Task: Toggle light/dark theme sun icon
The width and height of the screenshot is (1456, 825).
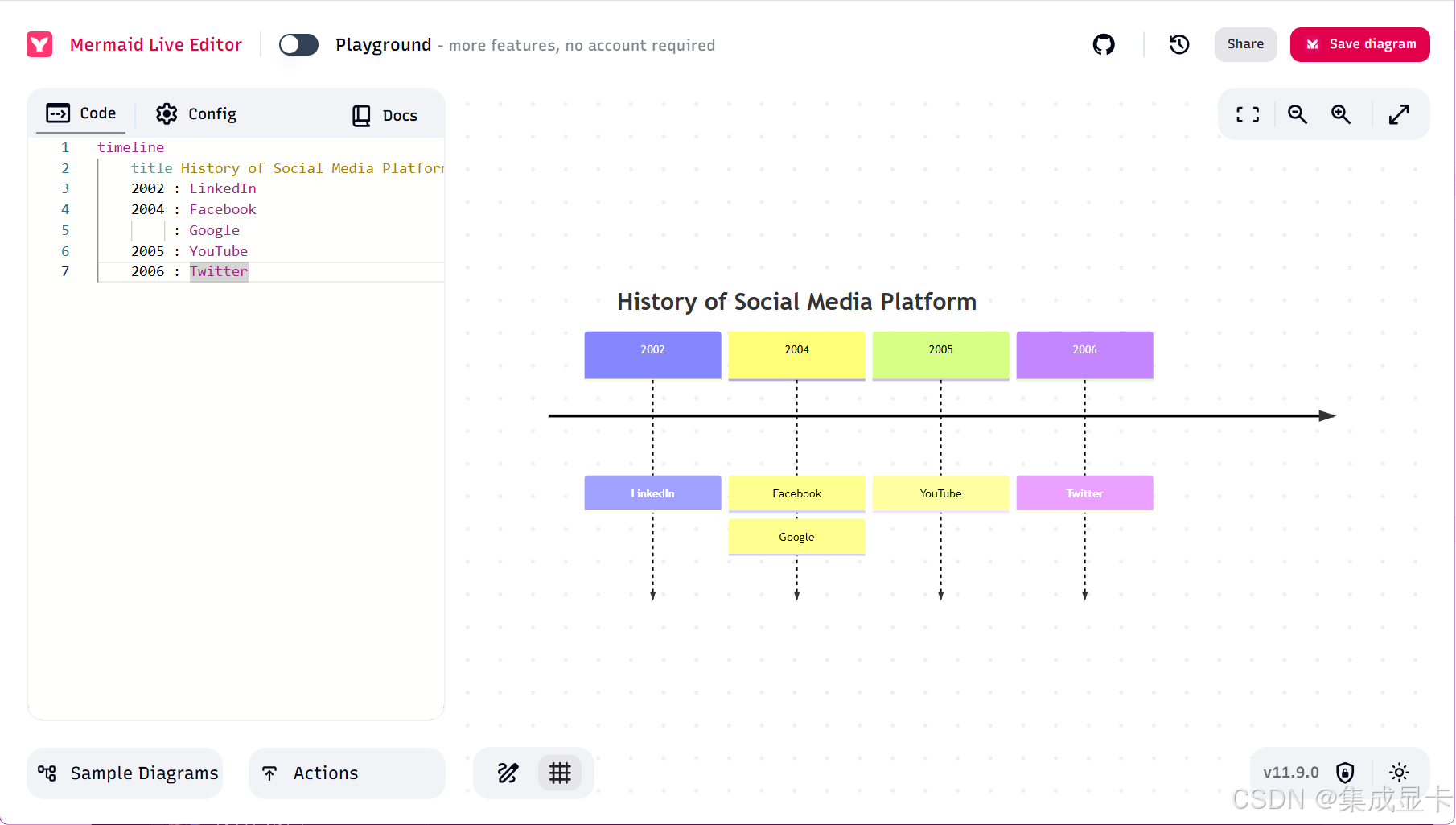Action: (x=1399, y=773)
